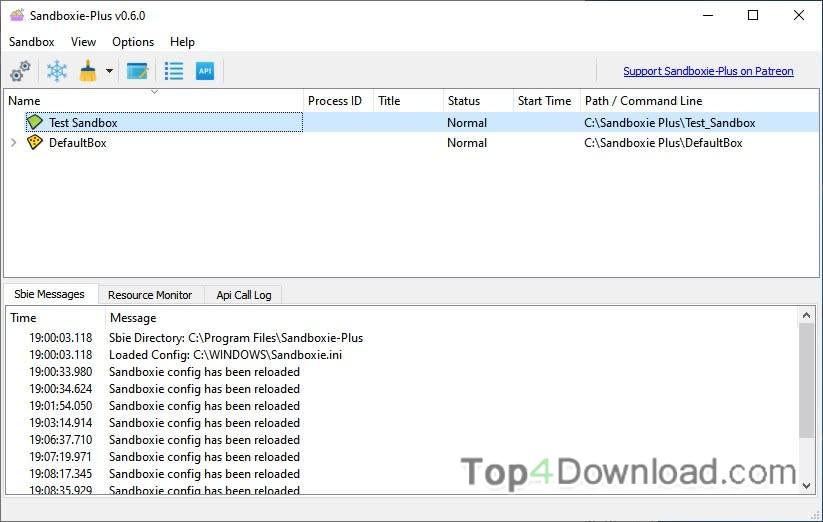Click the edit ini window toolbar icon
The width and height of the screenshot is (823, 522).
tap(138, 71)
